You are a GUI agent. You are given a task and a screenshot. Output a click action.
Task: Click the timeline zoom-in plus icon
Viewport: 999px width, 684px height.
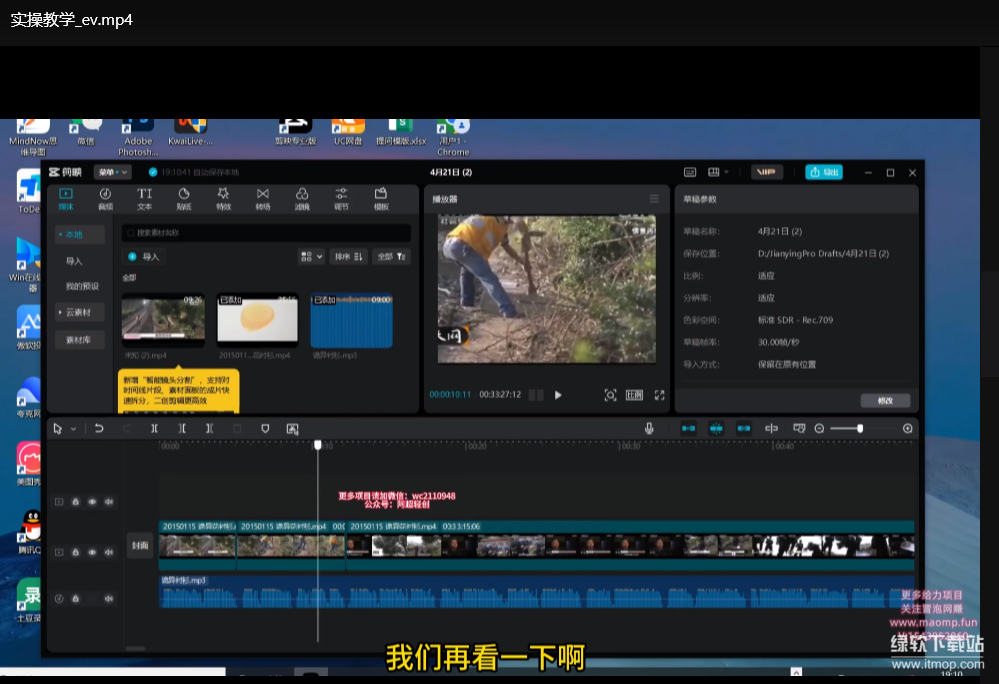pos(907,429)
